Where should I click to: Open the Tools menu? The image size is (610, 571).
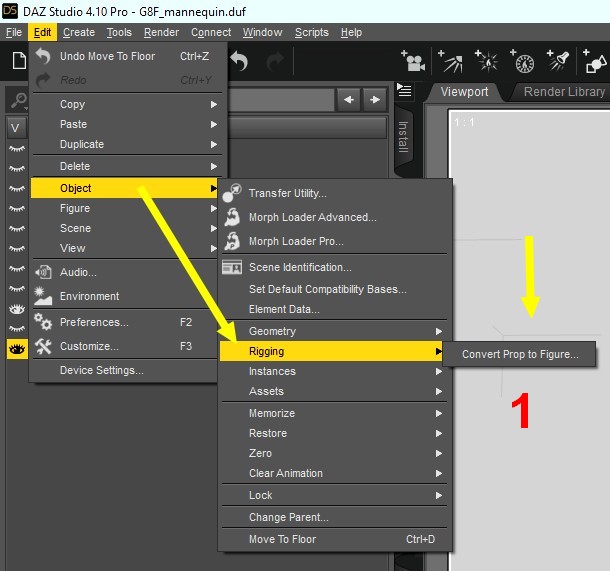[119, 32]
